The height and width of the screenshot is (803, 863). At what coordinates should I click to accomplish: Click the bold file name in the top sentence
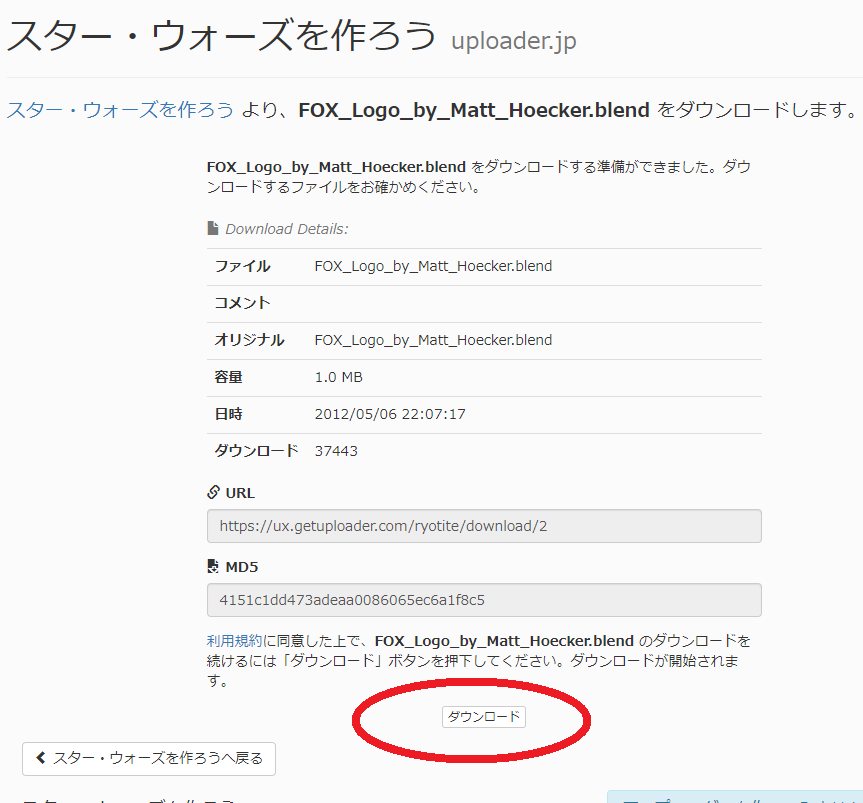(474, 110)
